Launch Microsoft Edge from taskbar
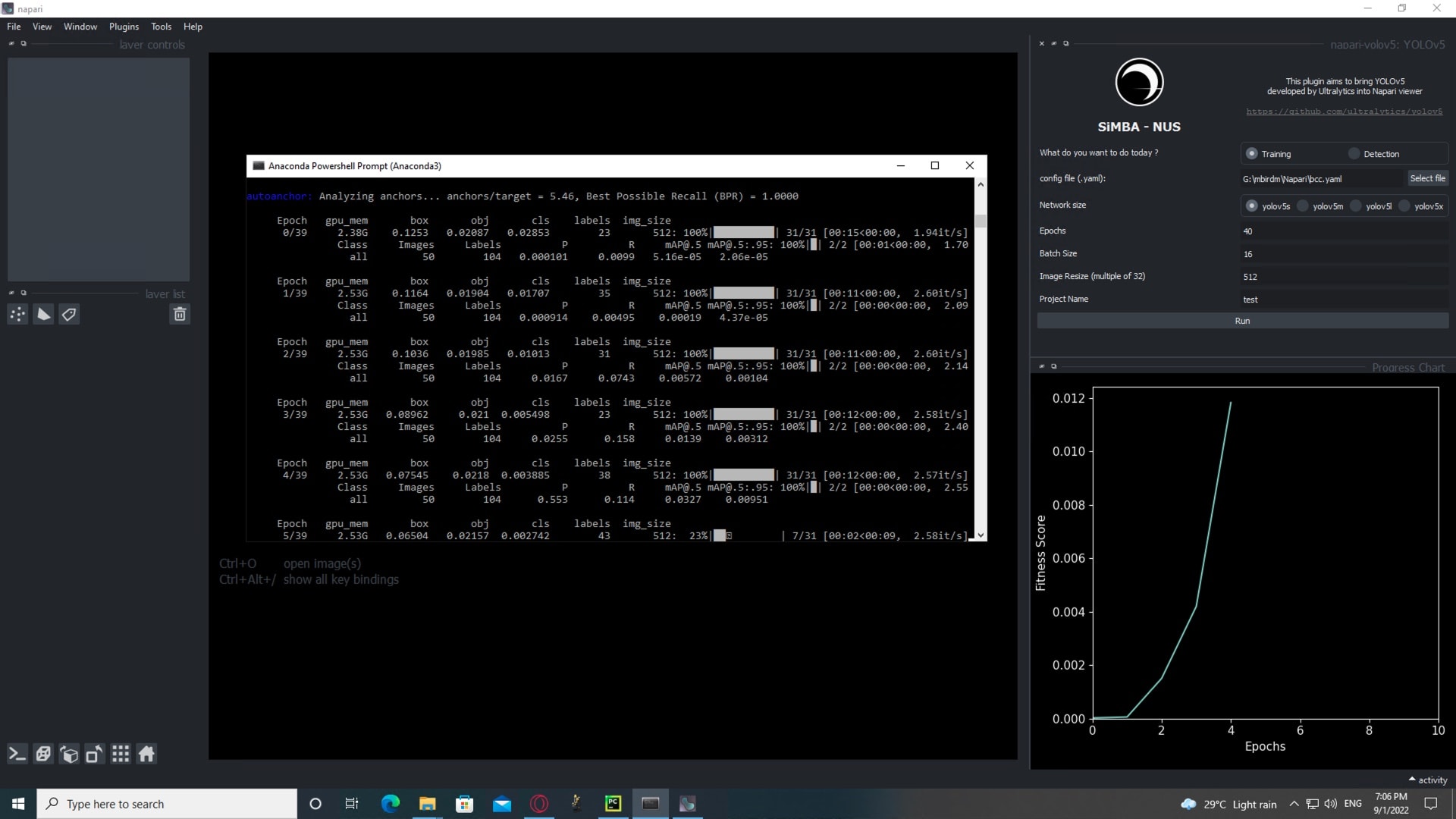Image resolution: width=1456 pixels, height=819 pixels. pos(390,804)
